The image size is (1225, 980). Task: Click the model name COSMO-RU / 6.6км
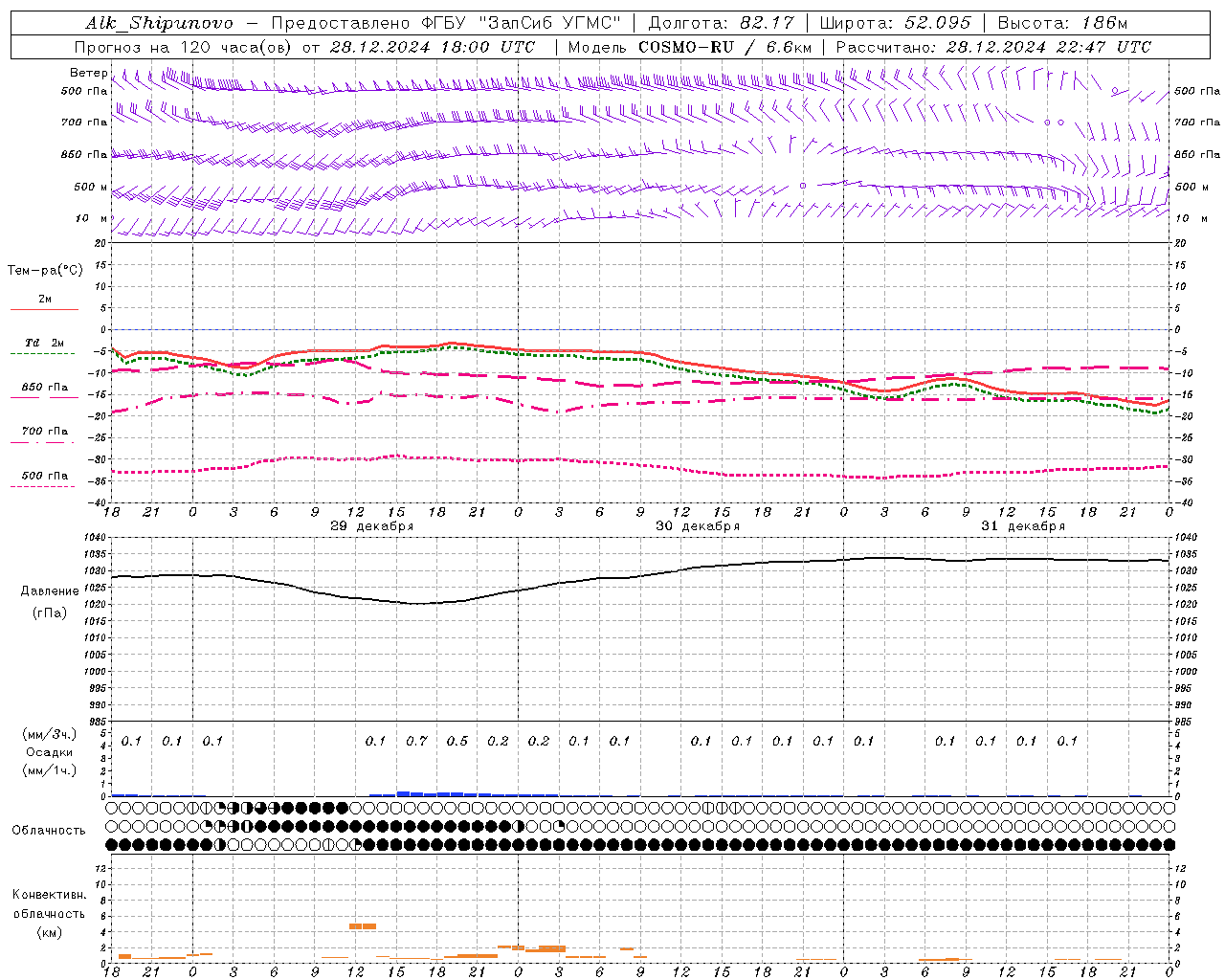coord(724,47)
